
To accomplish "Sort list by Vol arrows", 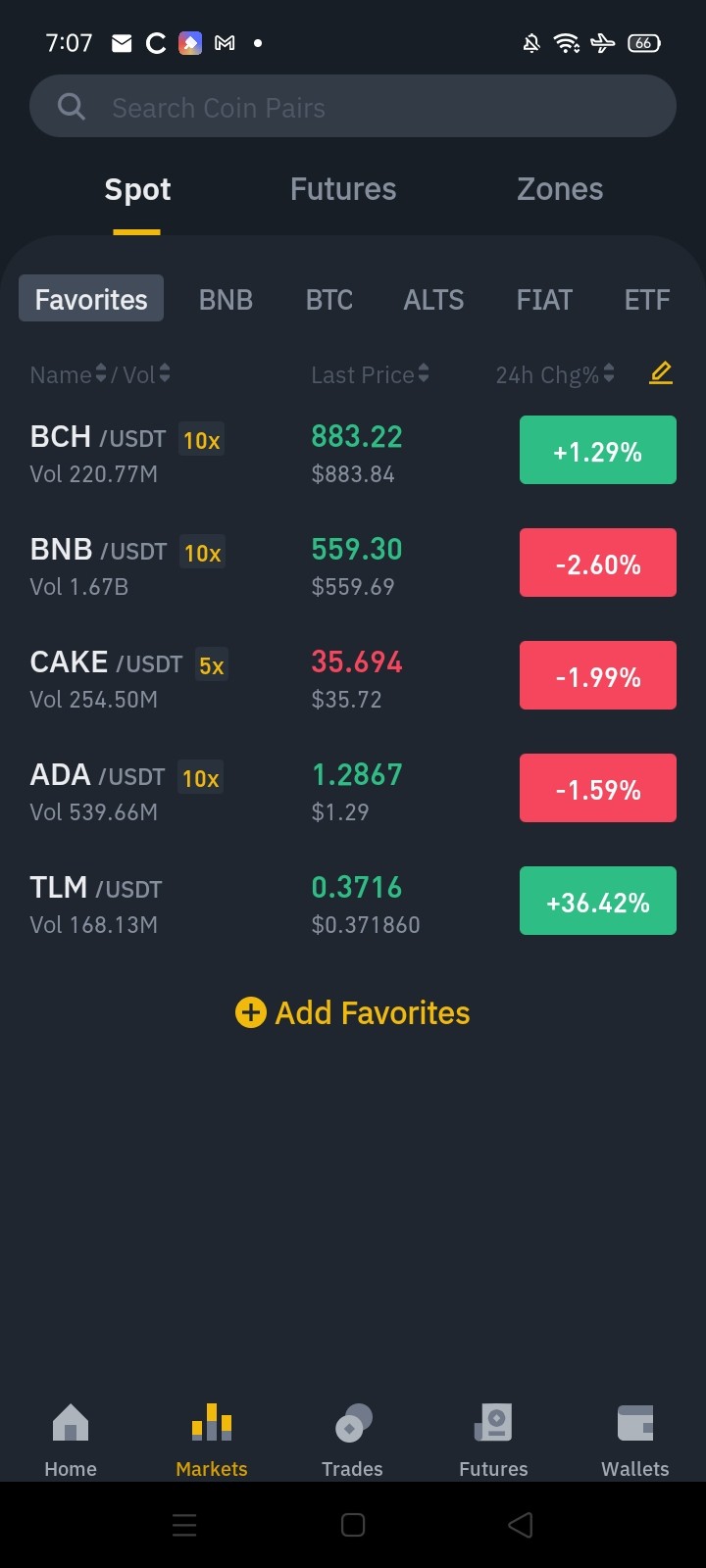I will tap(165, 373).
